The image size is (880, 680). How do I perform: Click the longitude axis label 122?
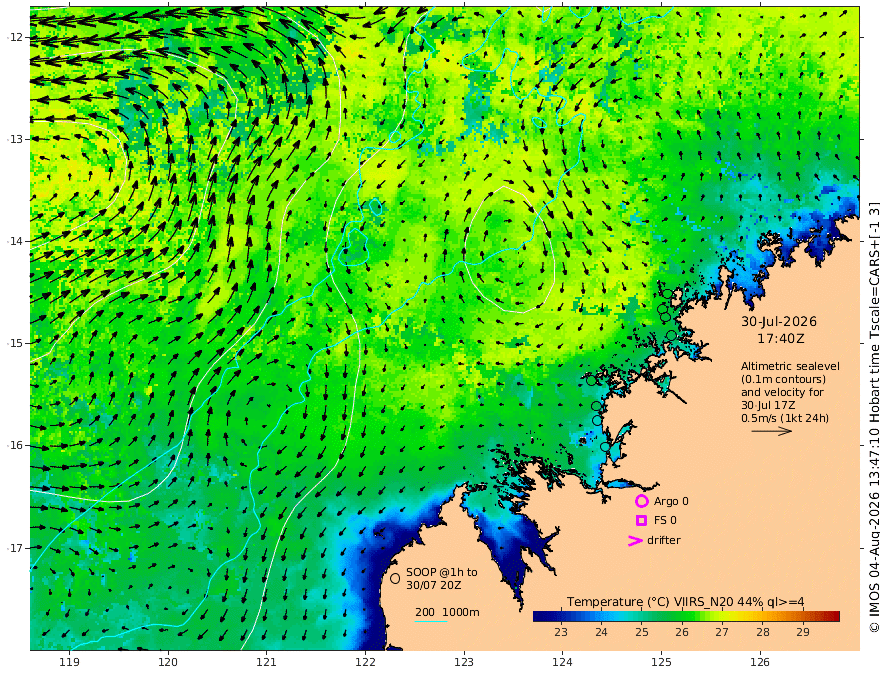coord(365,663)
